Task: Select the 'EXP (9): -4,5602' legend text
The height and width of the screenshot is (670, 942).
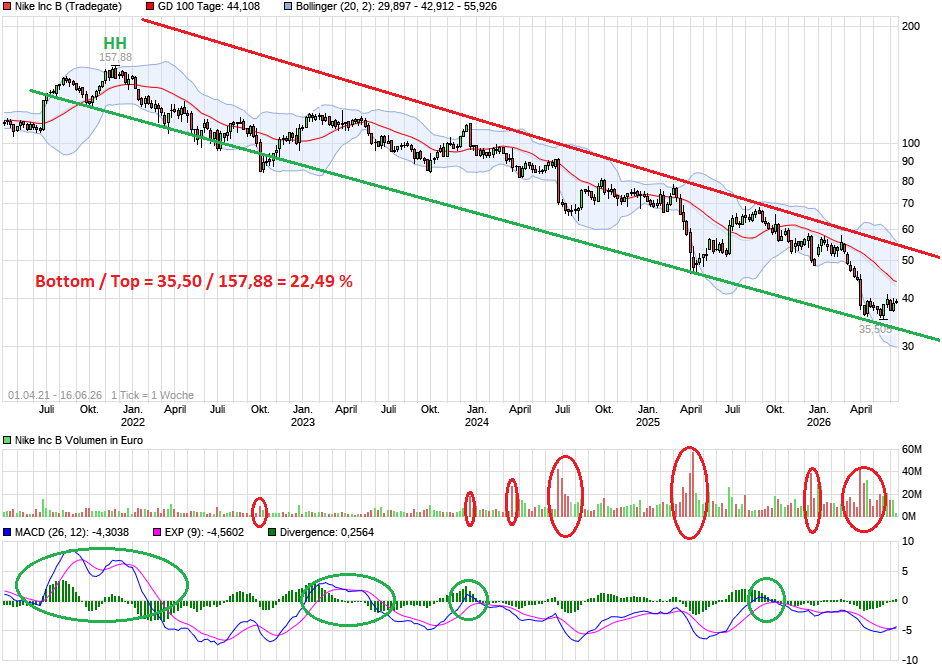Action: [x=204, y=532]
